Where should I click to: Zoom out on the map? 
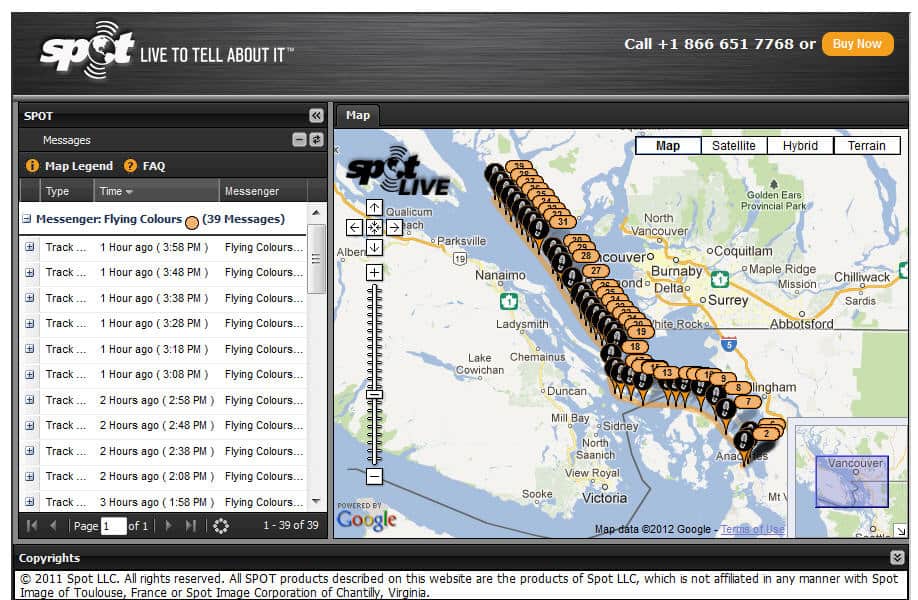coord(375,476)
